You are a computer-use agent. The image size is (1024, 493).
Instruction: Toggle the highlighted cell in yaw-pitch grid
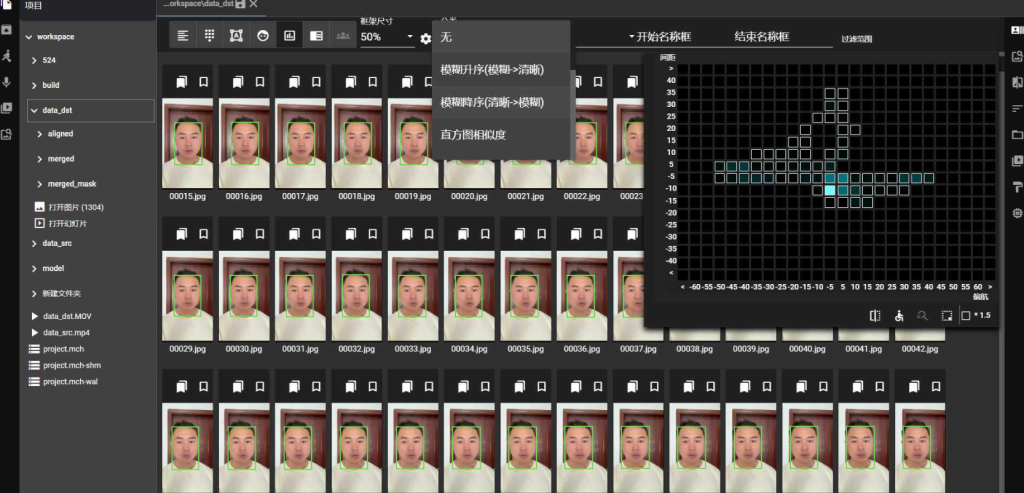tap(830, 190)
